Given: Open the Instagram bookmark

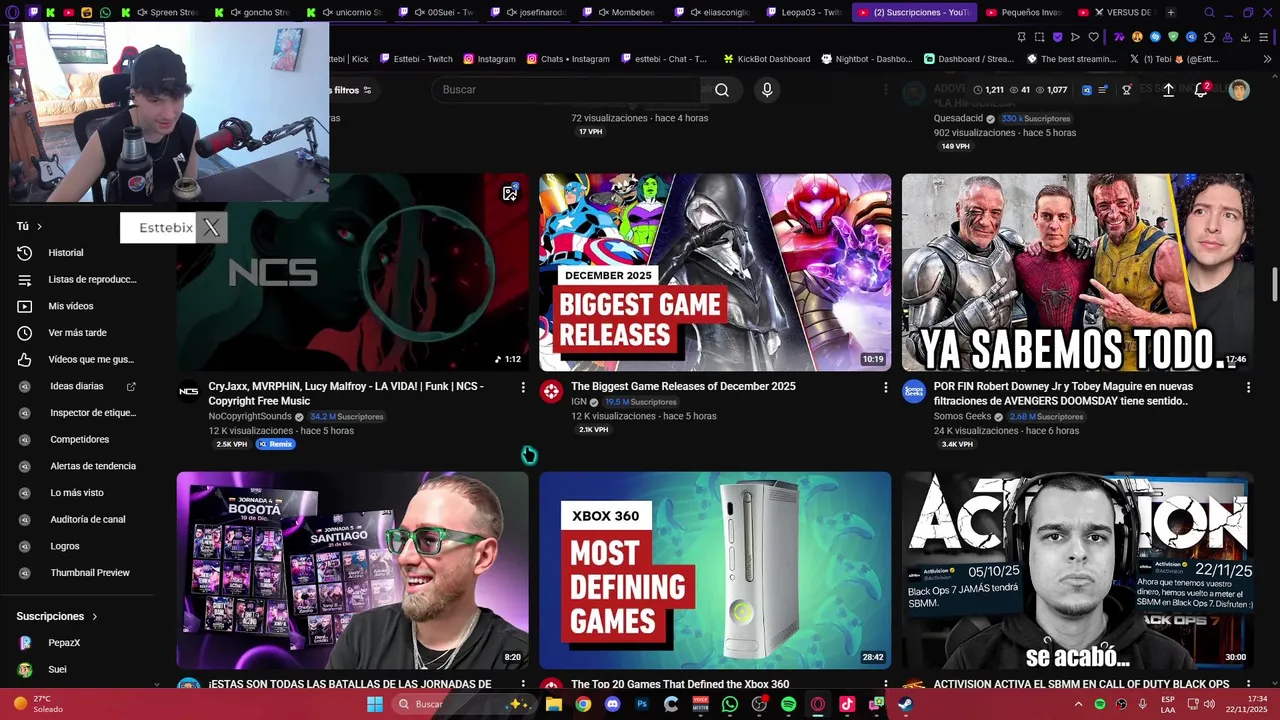Looking at the screenshot, I should pyautogui.click(x=488, y=59).
